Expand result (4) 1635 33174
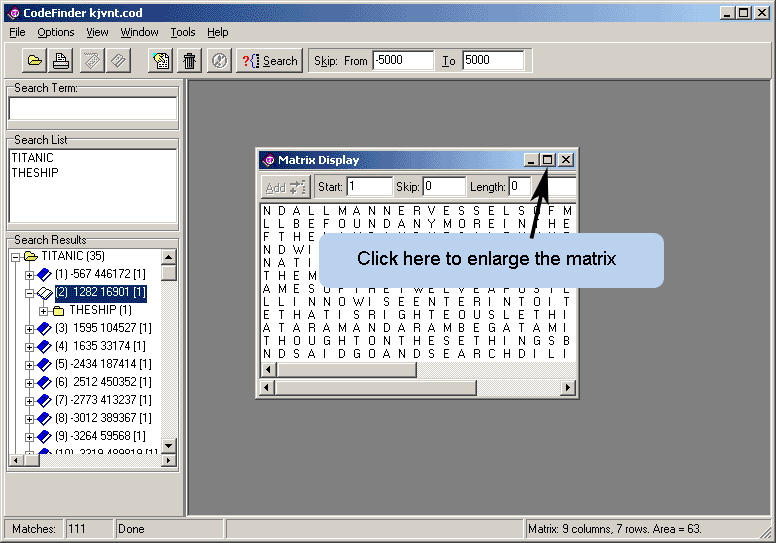 tap(29, 347)
